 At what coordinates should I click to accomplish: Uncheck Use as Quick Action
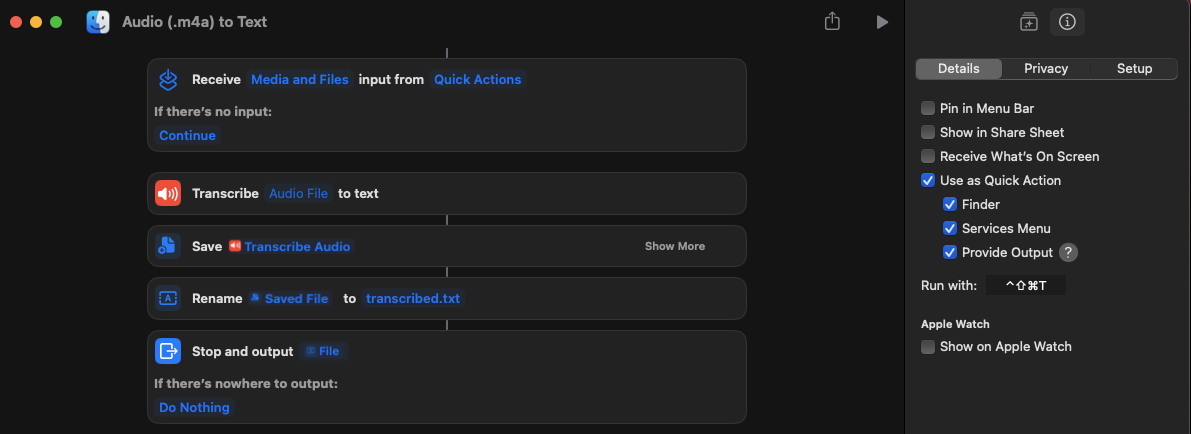928,180
